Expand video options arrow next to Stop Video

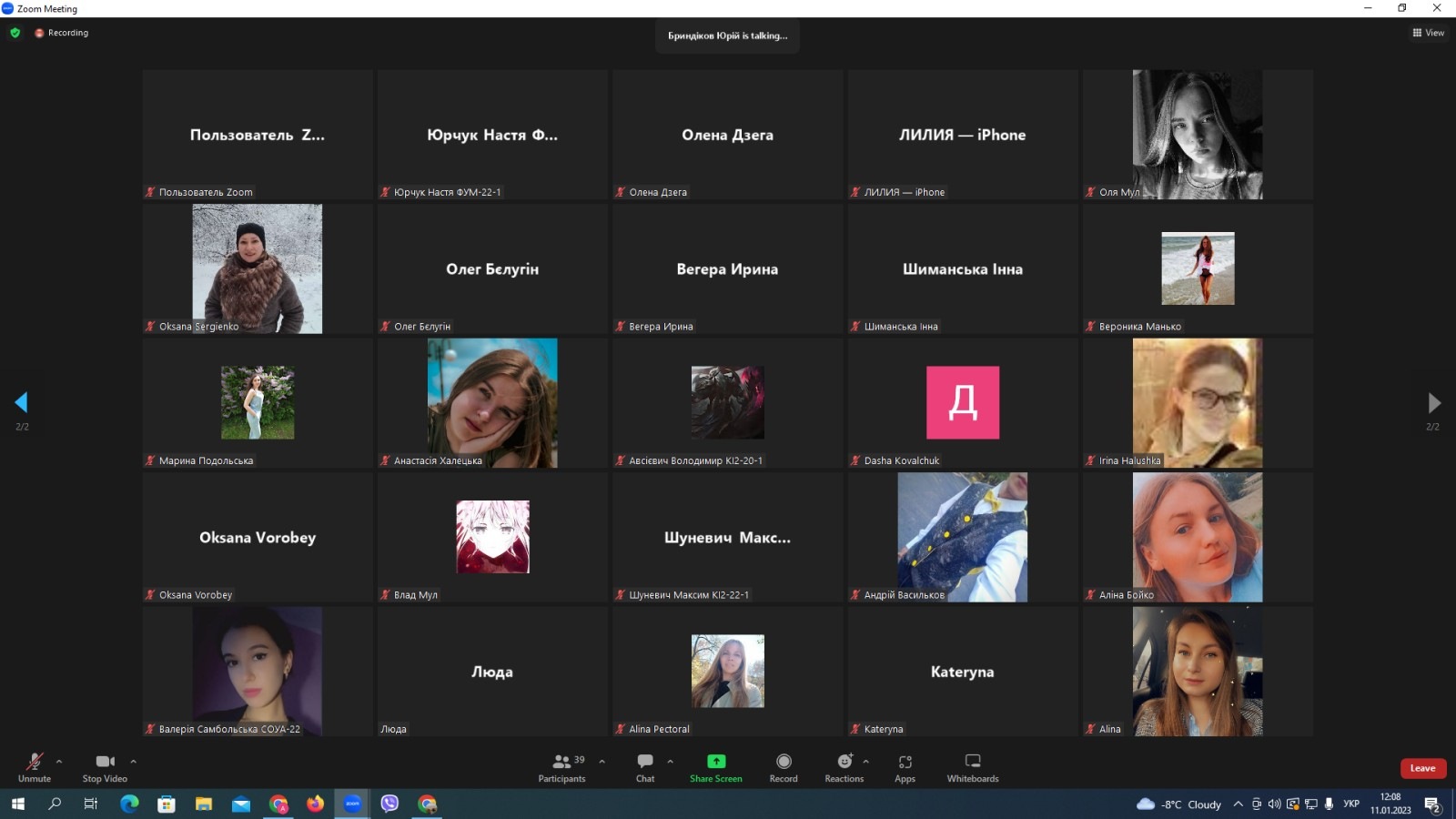[x=133, y=761]
